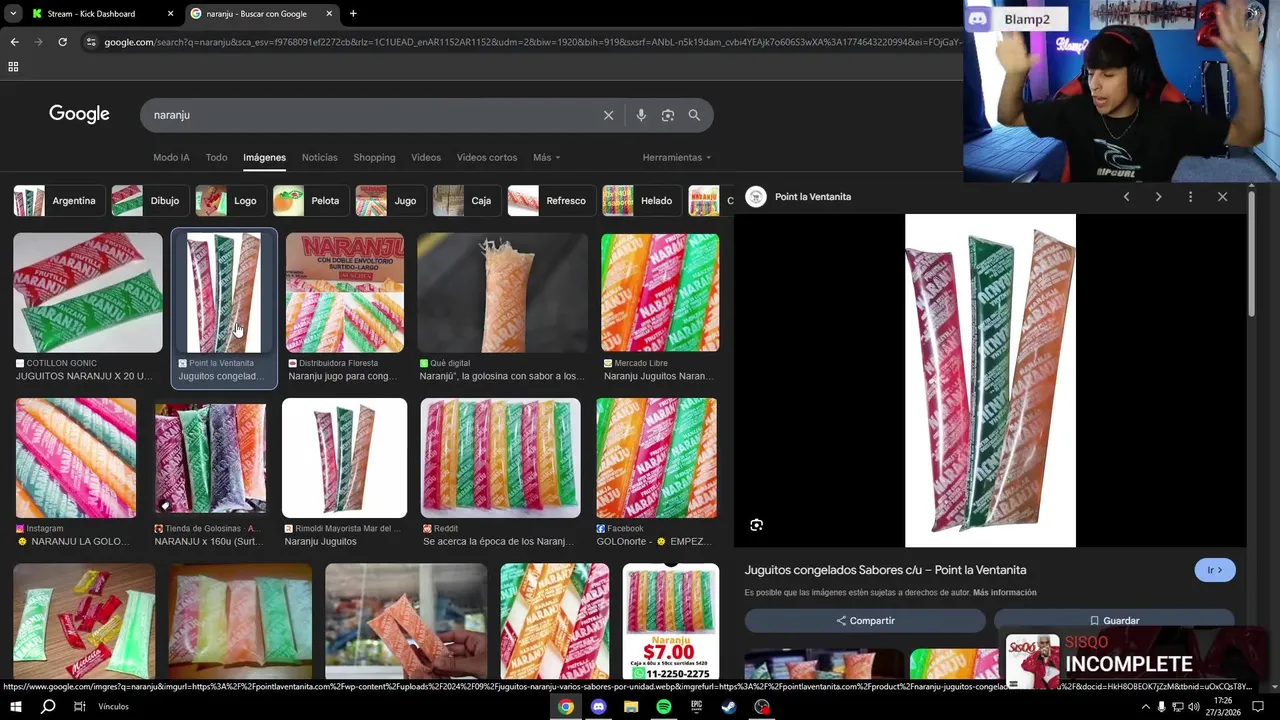Viewport: 1280px width, 720px height.
Task: Apply the Jugo filter chip
Action: coord(389,201)
